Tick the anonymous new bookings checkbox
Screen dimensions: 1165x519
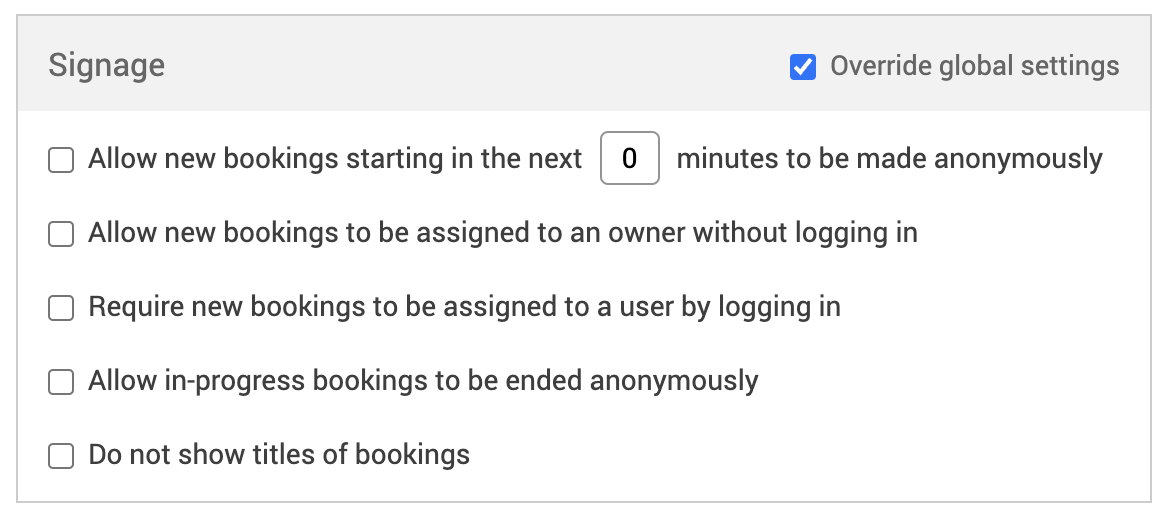pyautogui.click(x=62, y=160)
